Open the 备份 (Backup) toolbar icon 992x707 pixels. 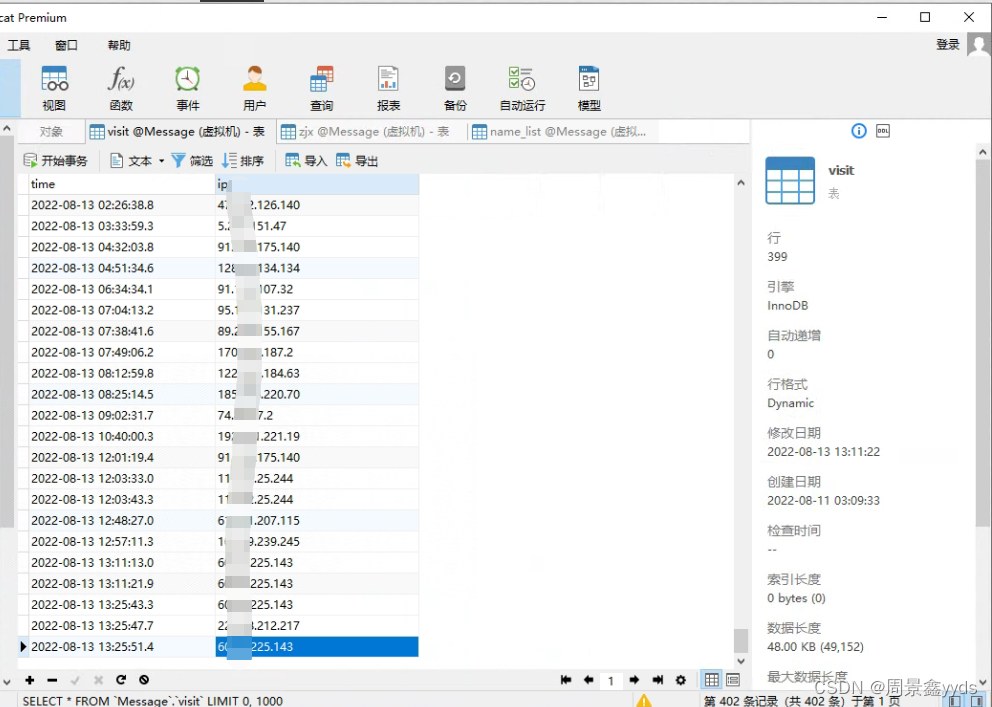point(455,89)
